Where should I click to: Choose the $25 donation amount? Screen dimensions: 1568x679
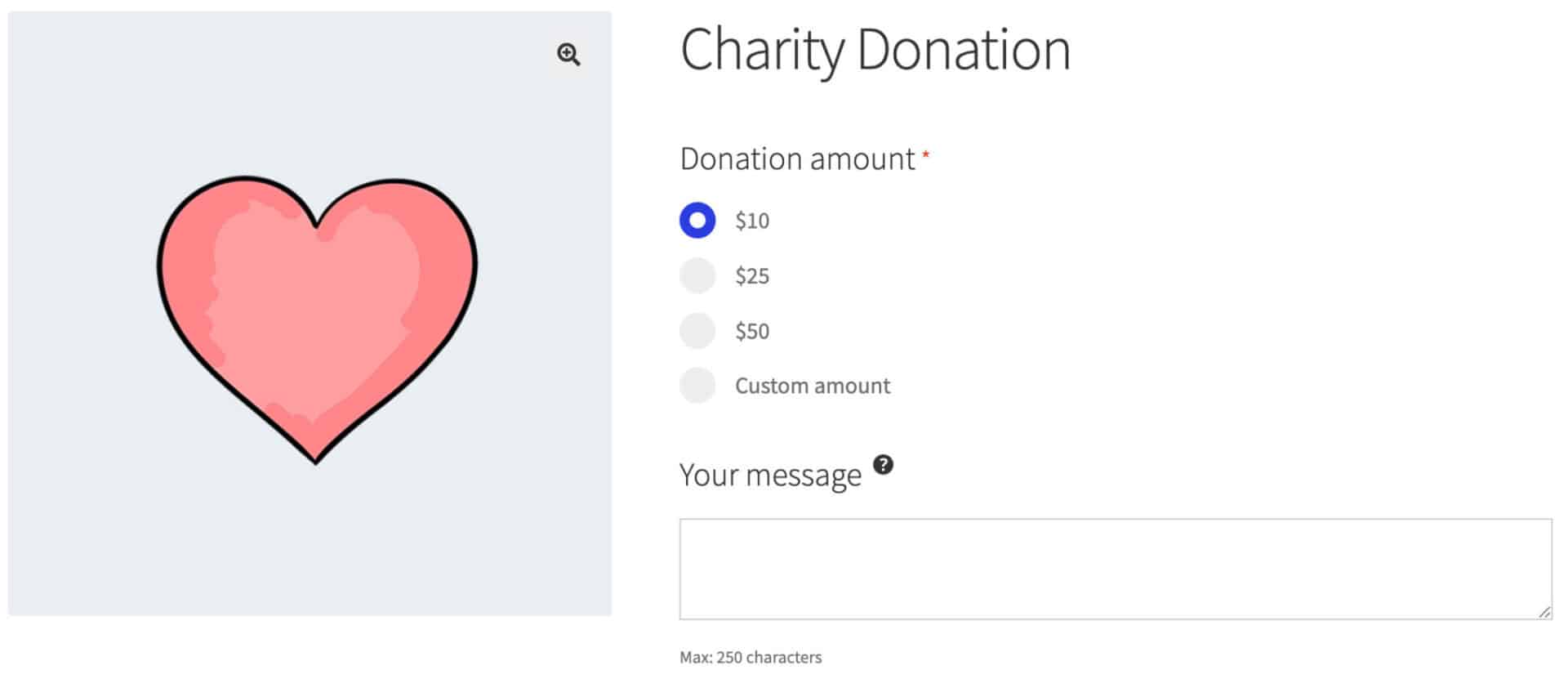697,275
